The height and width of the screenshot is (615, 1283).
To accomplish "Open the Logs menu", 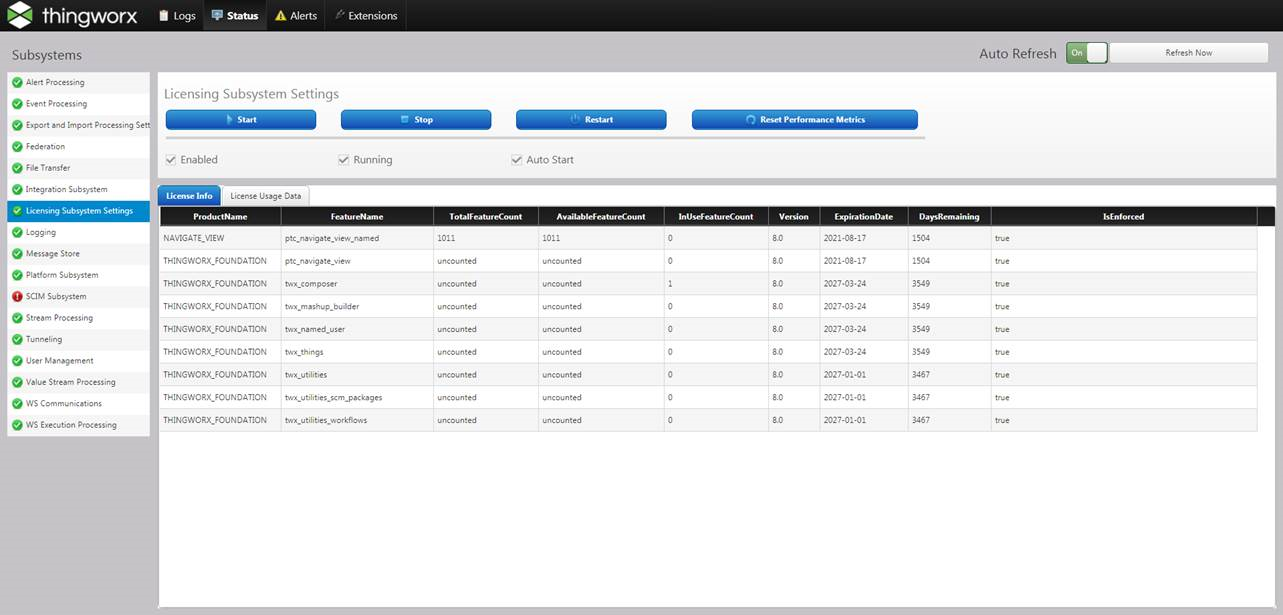I will (177, 16).
